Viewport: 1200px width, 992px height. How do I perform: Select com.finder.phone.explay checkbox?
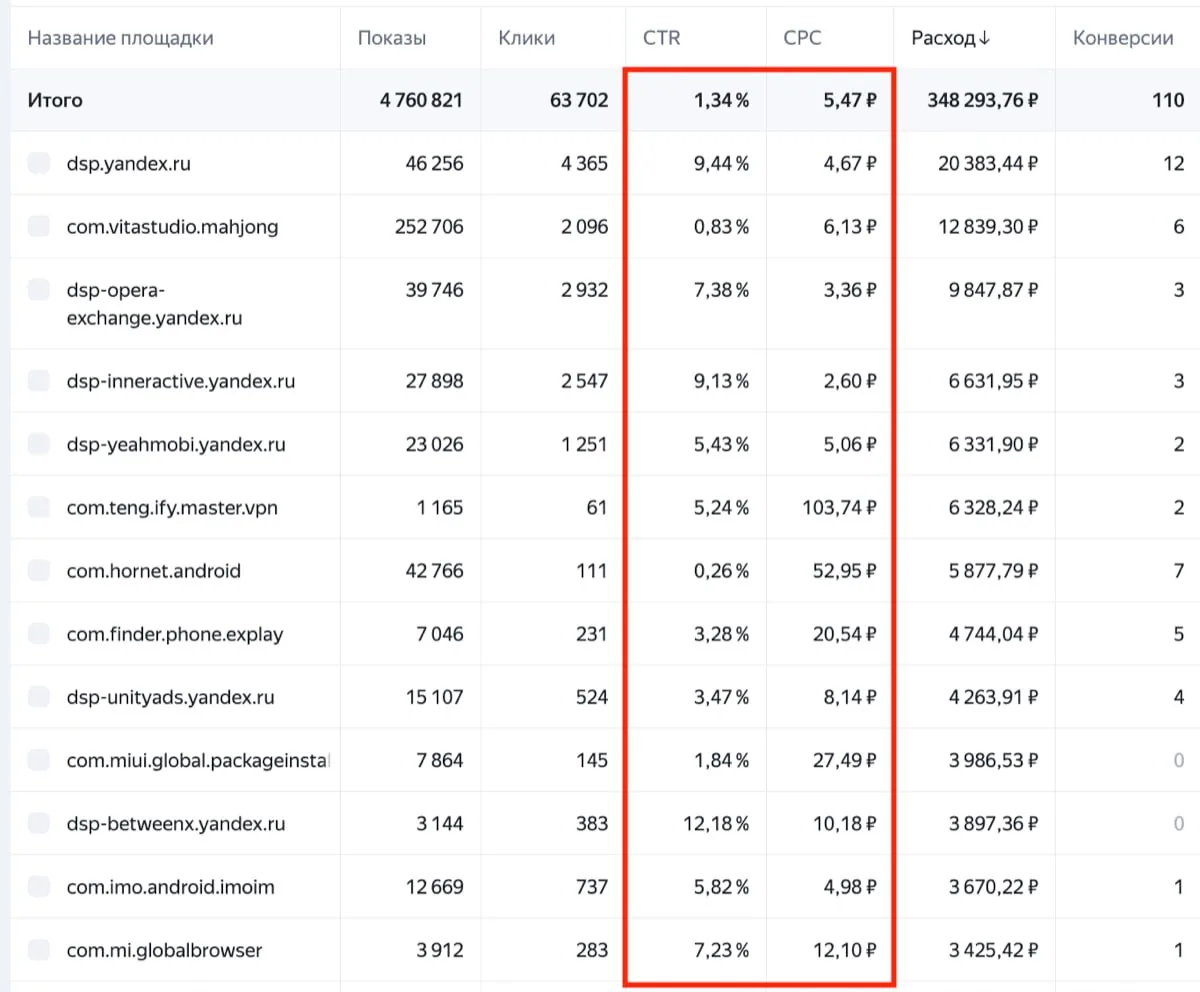(x=39, y=633)
